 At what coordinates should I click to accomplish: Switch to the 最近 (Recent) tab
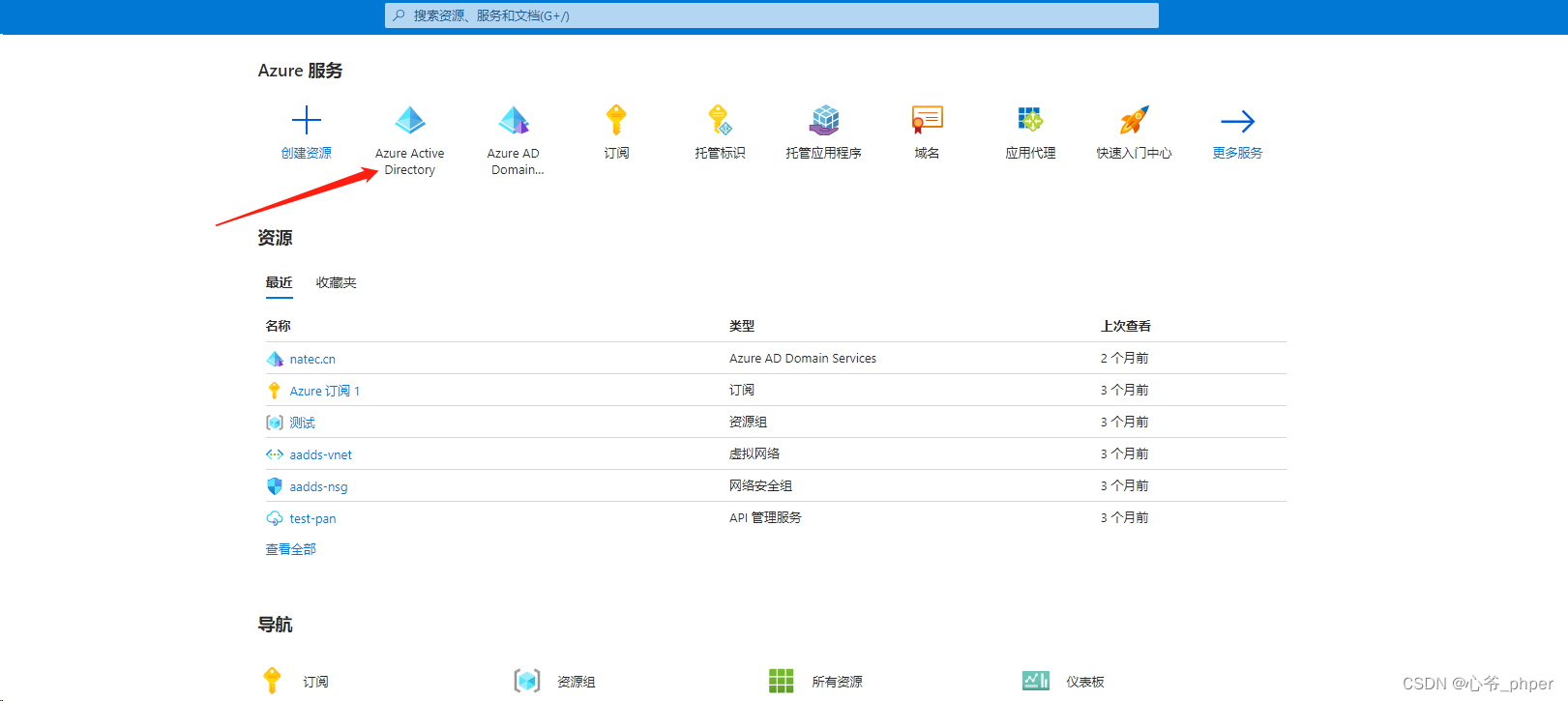pos(279,282)
